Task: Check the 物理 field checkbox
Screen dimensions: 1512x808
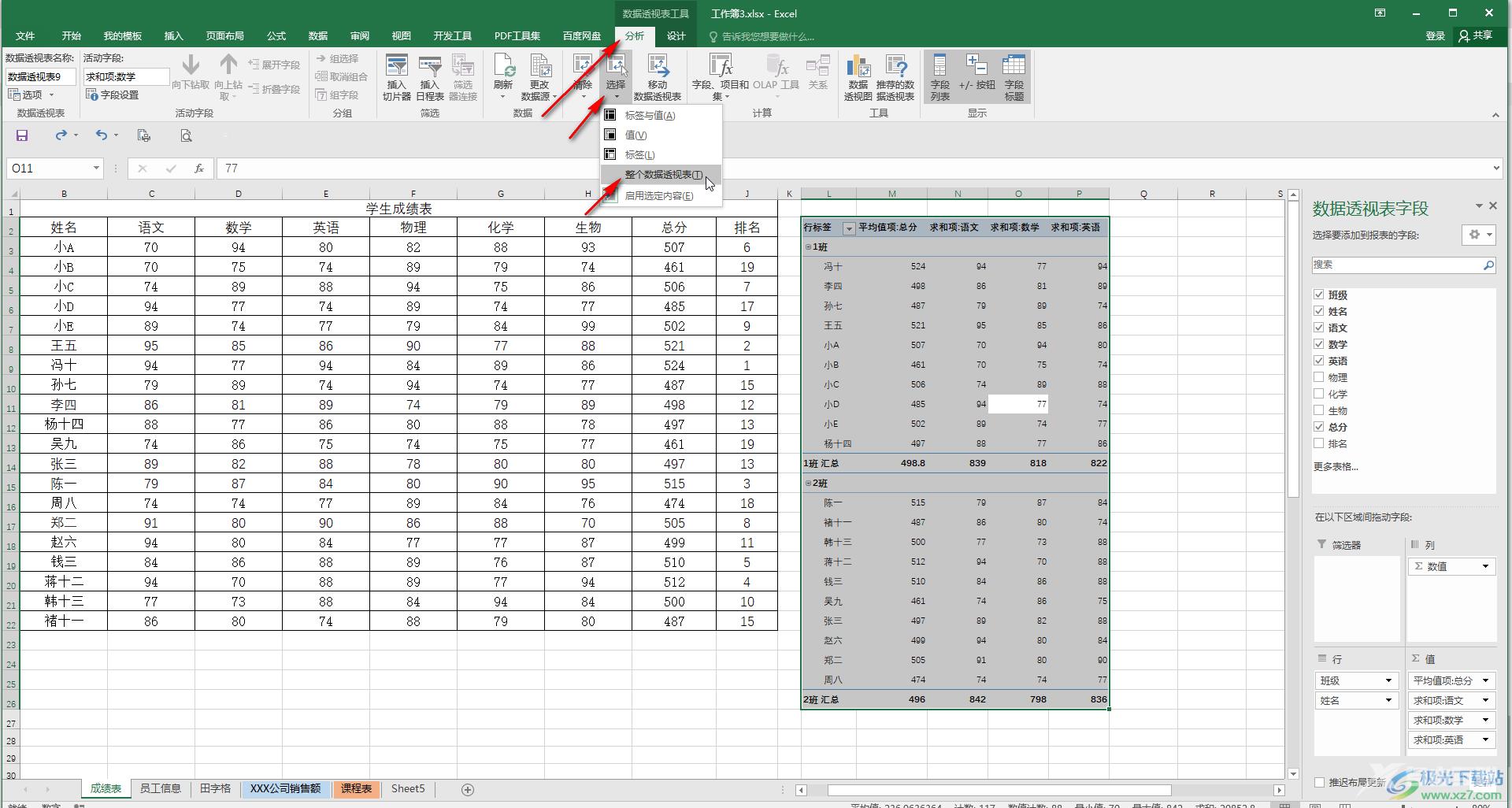Action: [1319, 377]
